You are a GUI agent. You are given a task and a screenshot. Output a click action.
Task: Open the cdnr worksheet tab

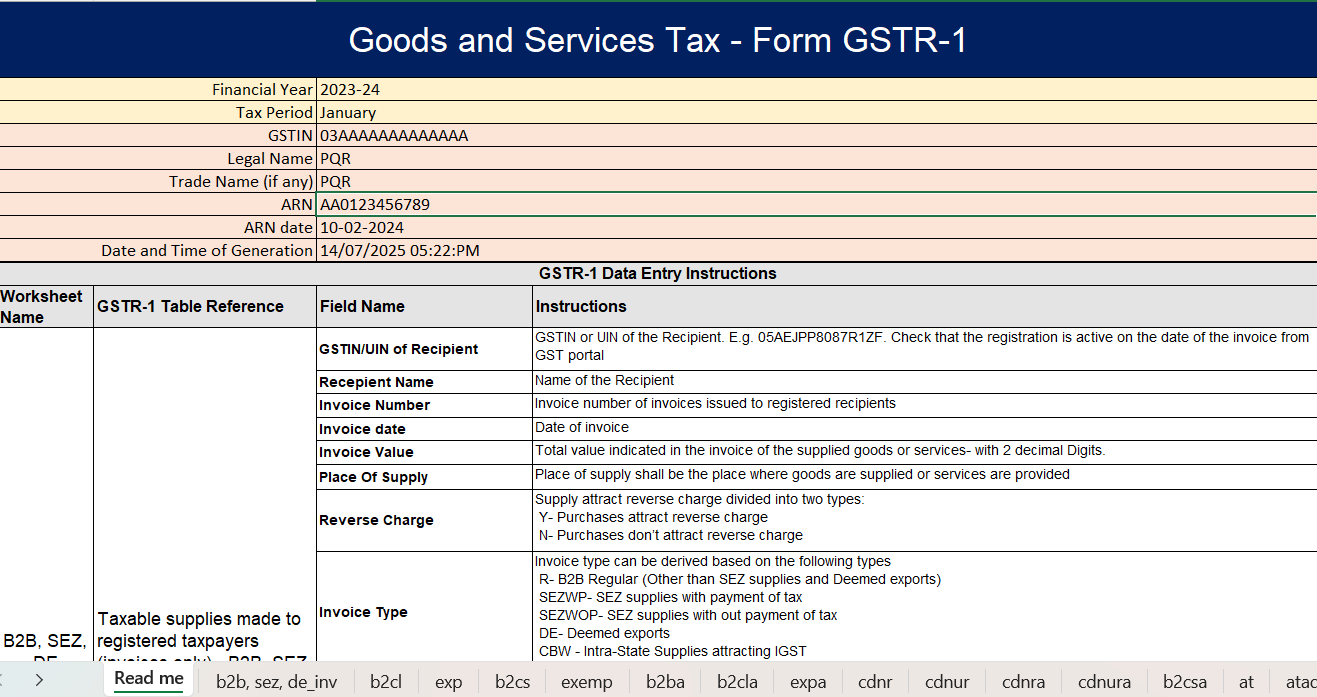[874, 681]
